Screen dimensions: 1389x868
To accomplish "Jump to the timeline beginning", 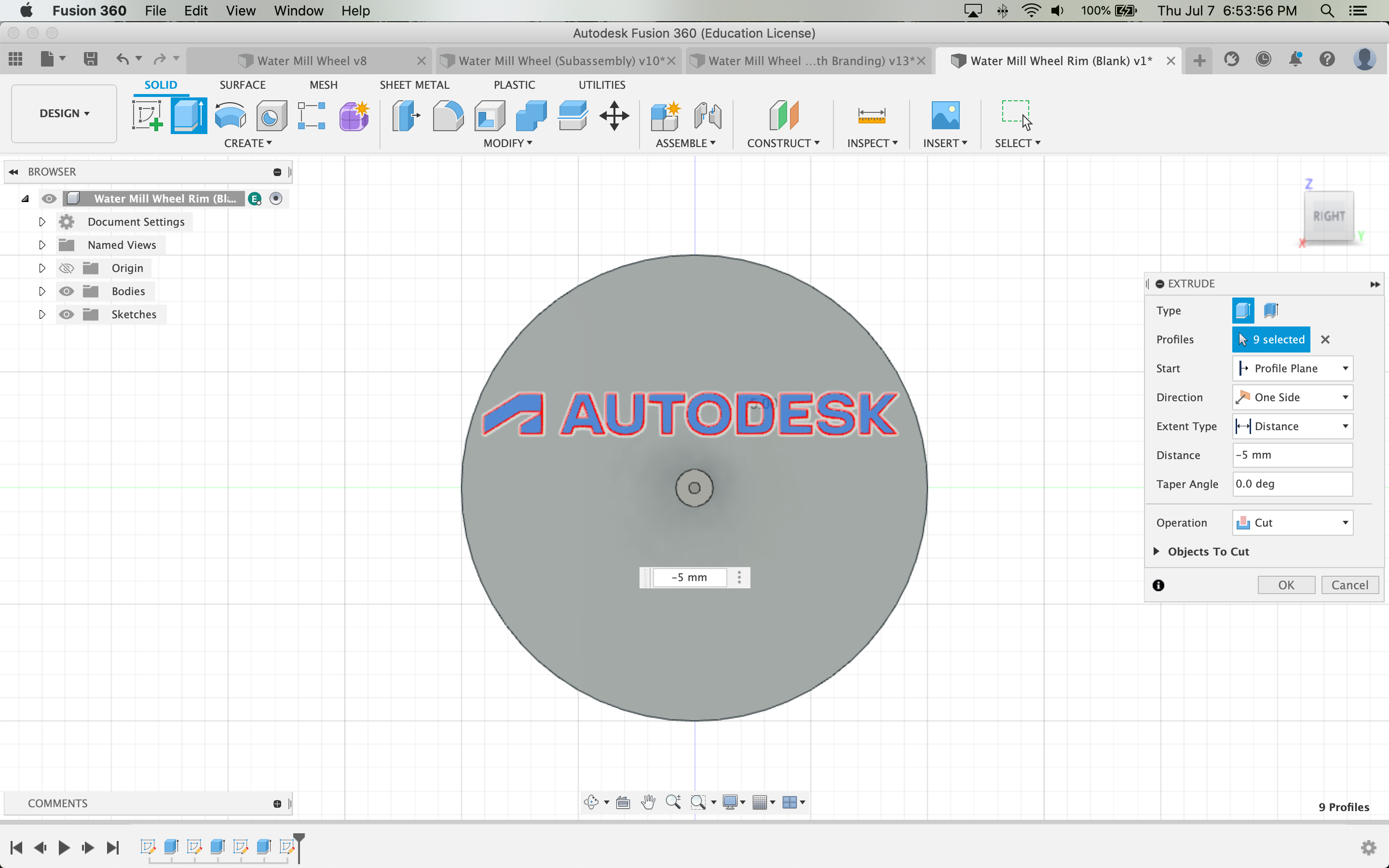I will 16,847.
